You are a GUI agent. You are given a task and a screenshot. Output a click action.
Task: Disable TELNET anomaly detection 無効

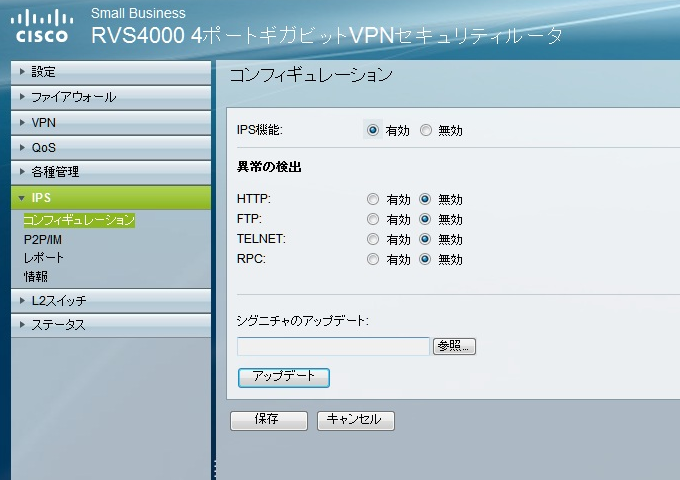click(425, 239)
